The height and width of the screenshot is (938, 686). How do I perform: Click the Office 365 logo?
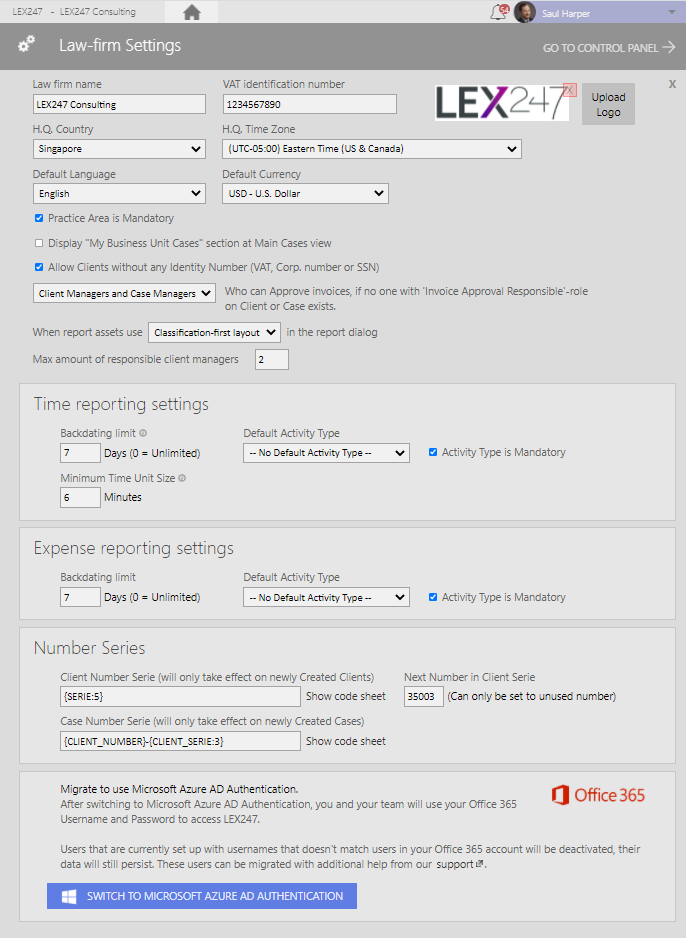pyautogui.click(x=598, y=795)
